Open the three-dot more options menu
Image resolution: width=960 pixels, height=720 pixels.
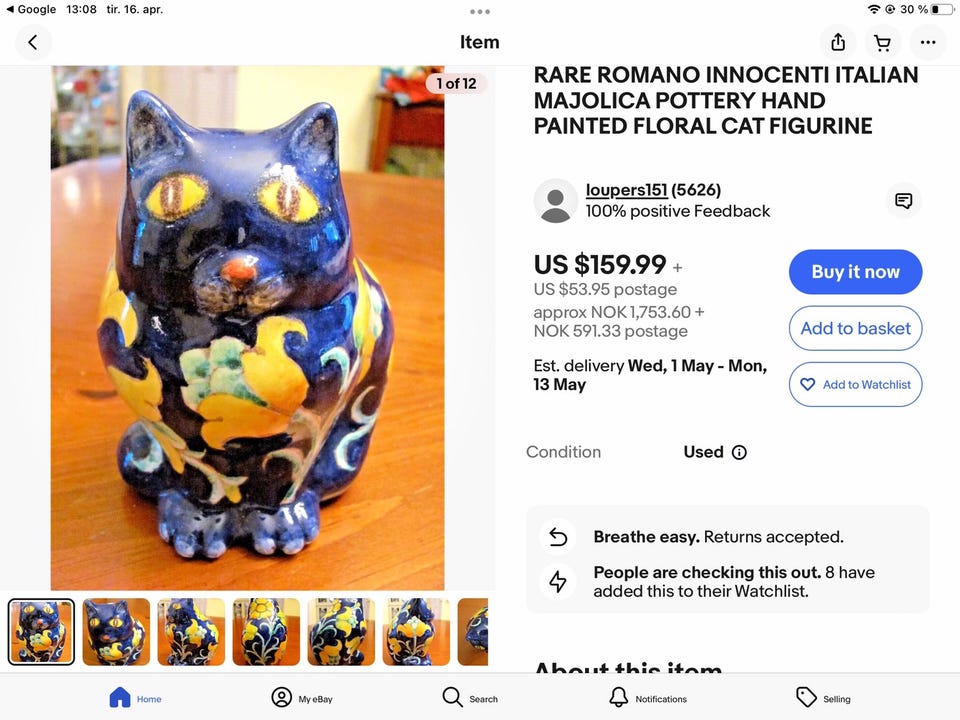tap(928, 42)
